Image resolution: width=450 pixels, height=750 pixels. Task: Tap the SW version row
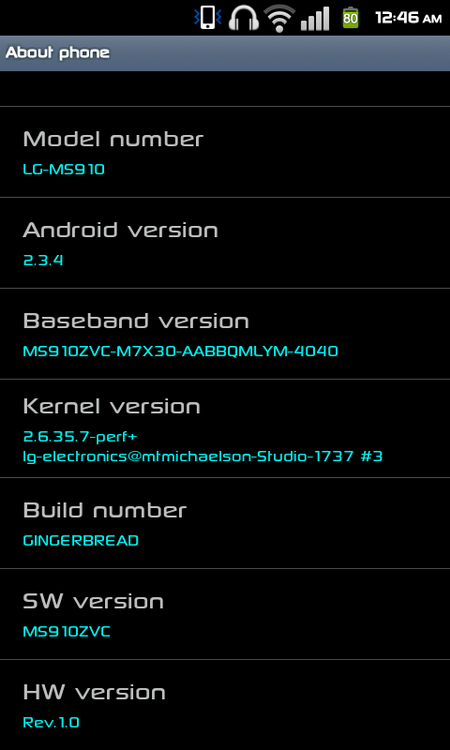coord(225,614)
